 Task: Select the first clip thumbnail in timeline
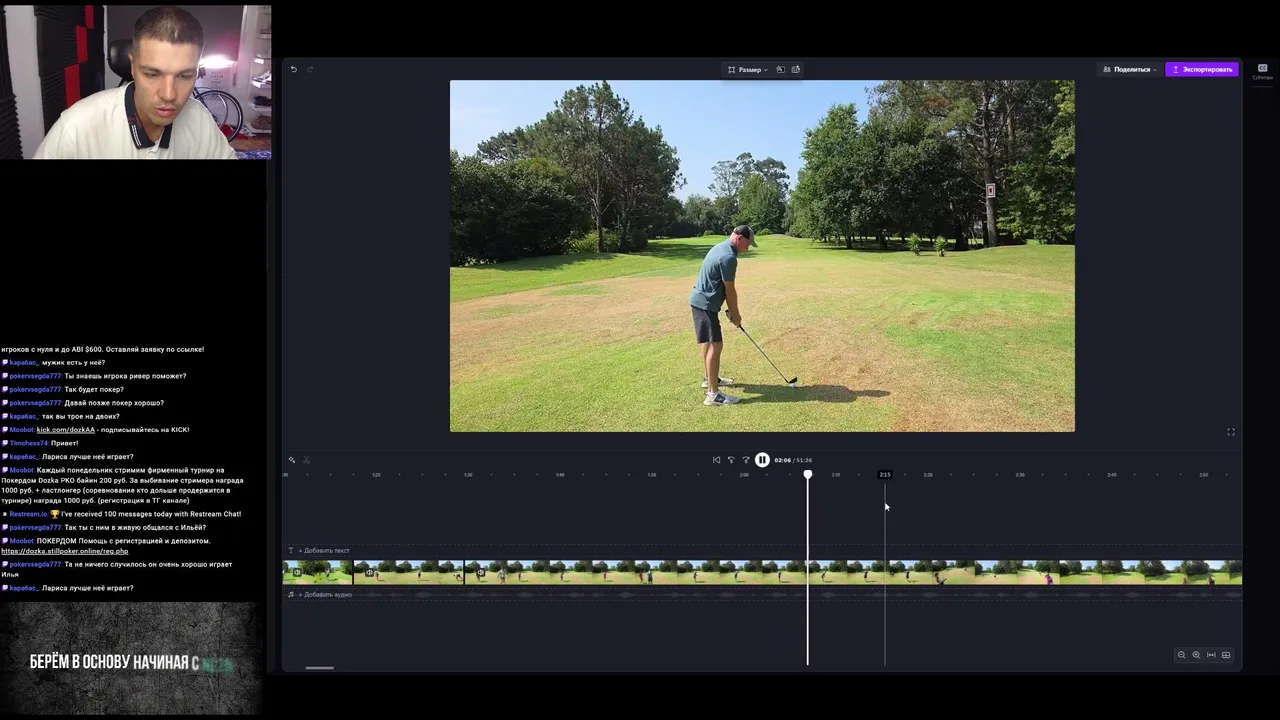(317, 573)
